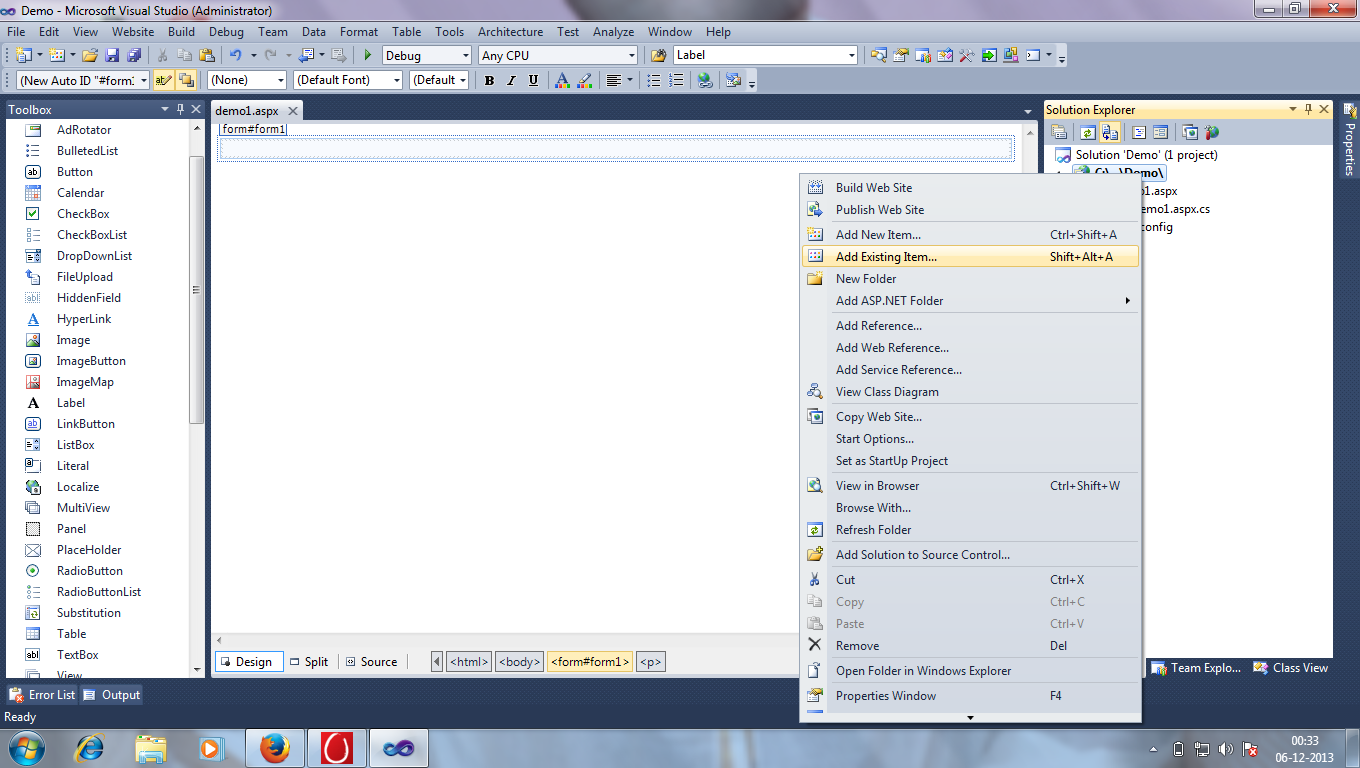1360x768 pixels.
Task: Choose Add New Item from context menu
Action: click(x=970, y=235)
